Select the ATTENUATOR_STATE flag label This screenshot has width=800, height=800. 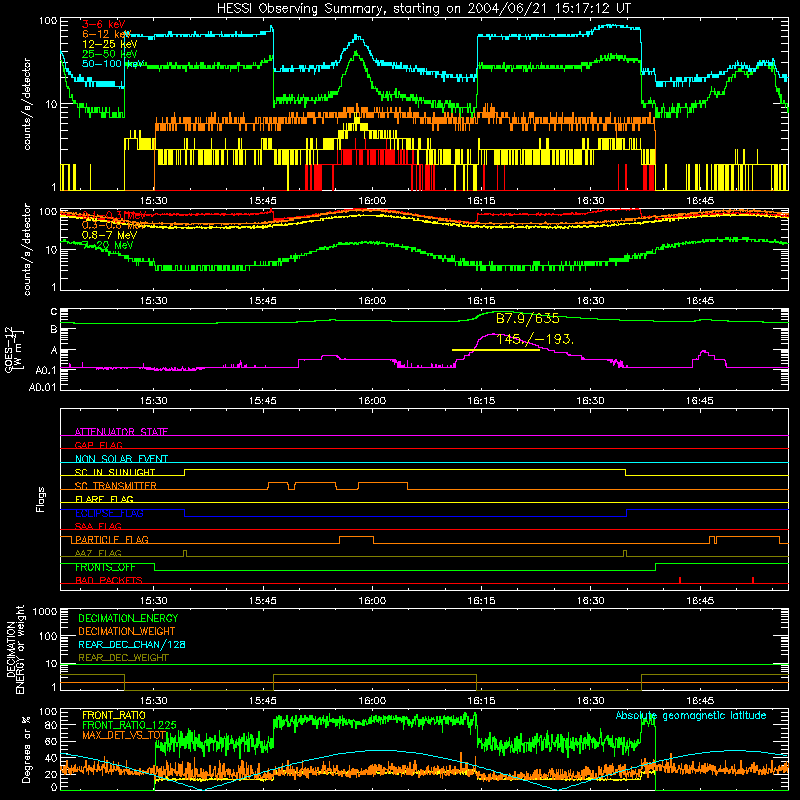(x=121, y=432)
